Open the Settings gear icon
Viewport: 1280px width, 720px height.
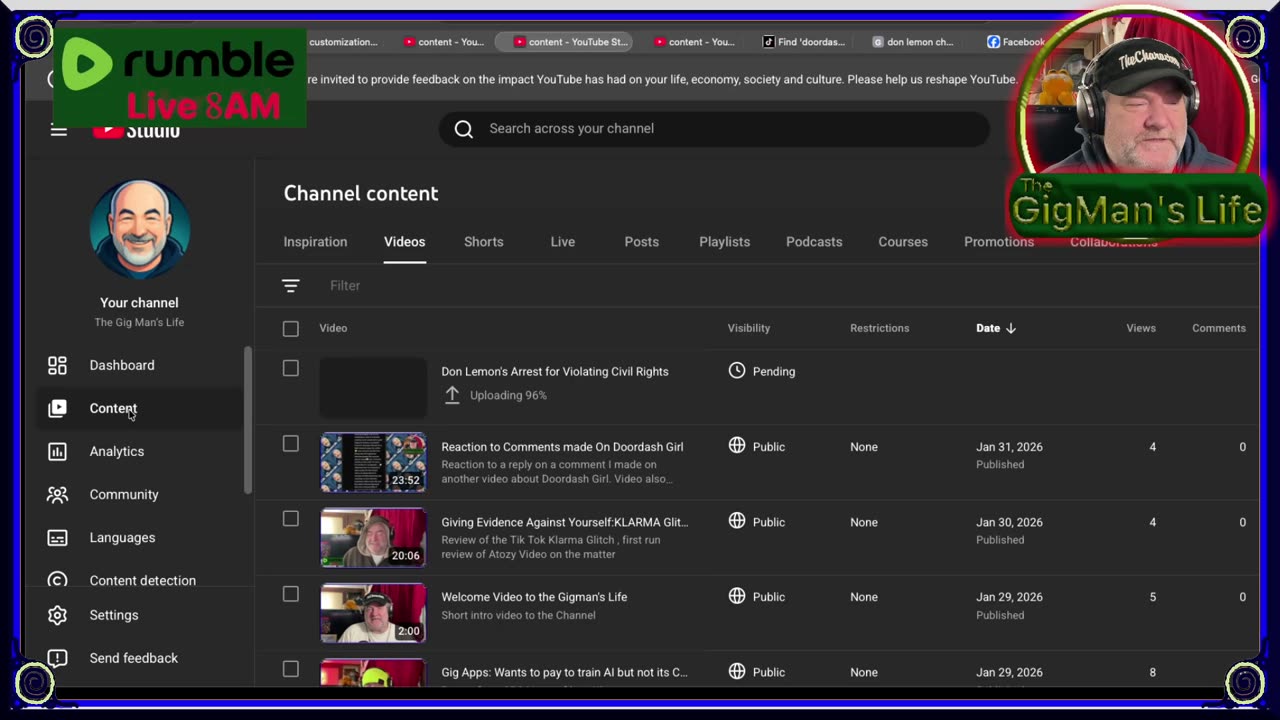58,615
